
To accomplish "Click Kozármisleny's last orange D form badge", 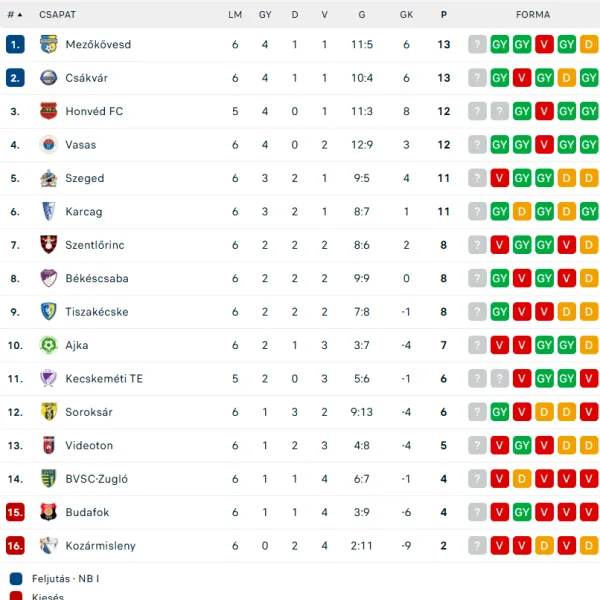I will [589, 546].
